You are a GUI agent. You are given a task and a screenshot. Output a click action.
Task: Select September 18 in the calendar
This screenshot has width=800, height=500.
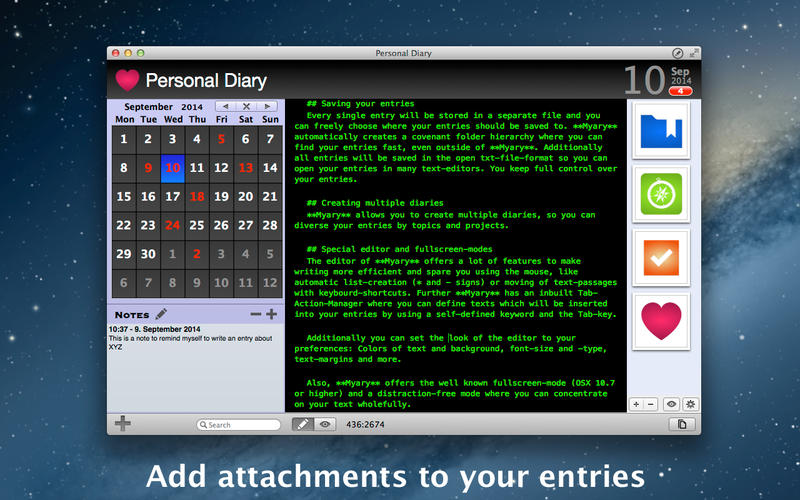click(x=197, y=197)
